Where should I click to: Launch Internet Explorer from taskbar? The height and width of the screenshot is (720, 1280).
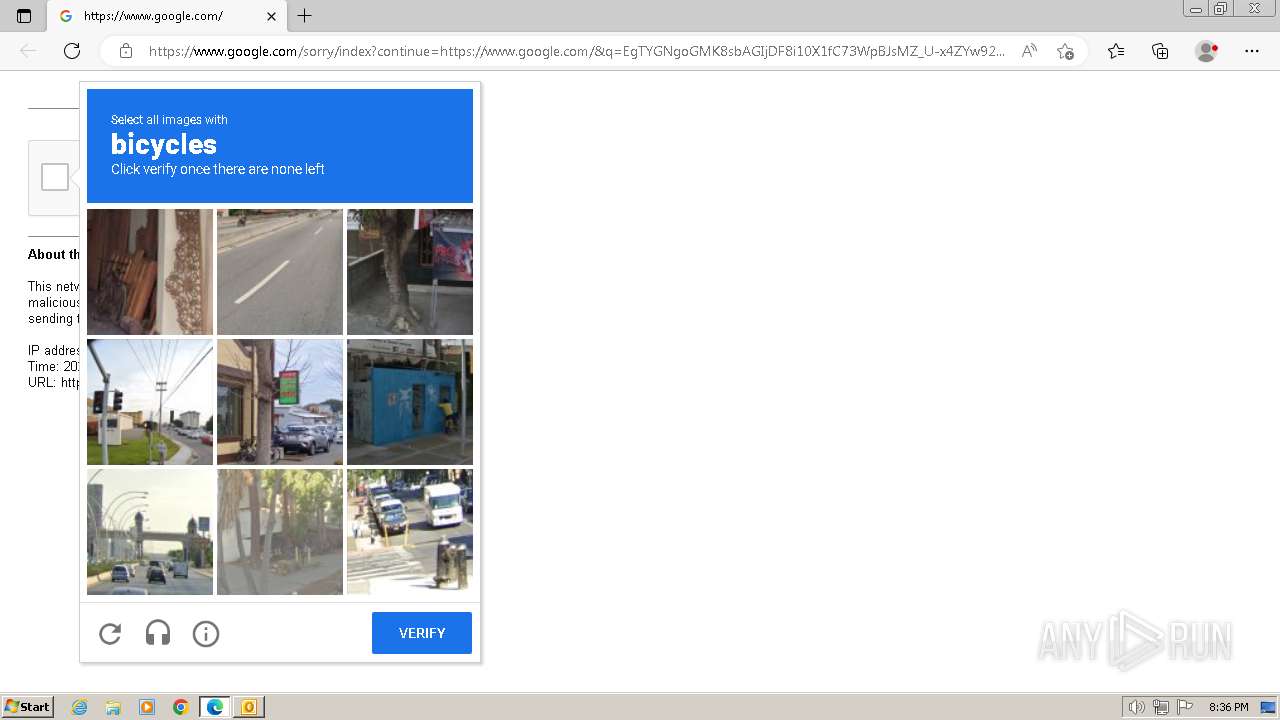pos(80,707)
